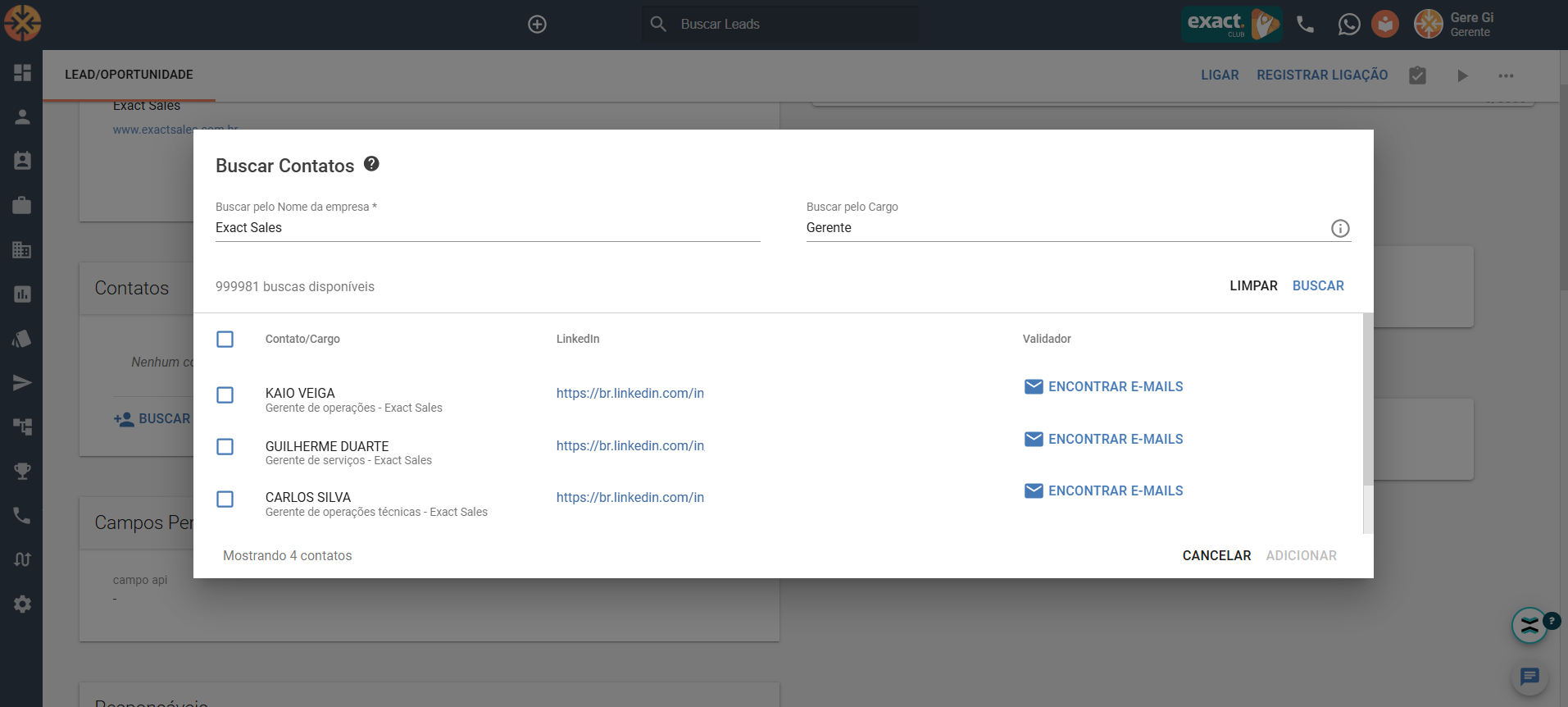Click the help question mark beside Buscar Contatos
1568x707 pixels.
(371, 164)
